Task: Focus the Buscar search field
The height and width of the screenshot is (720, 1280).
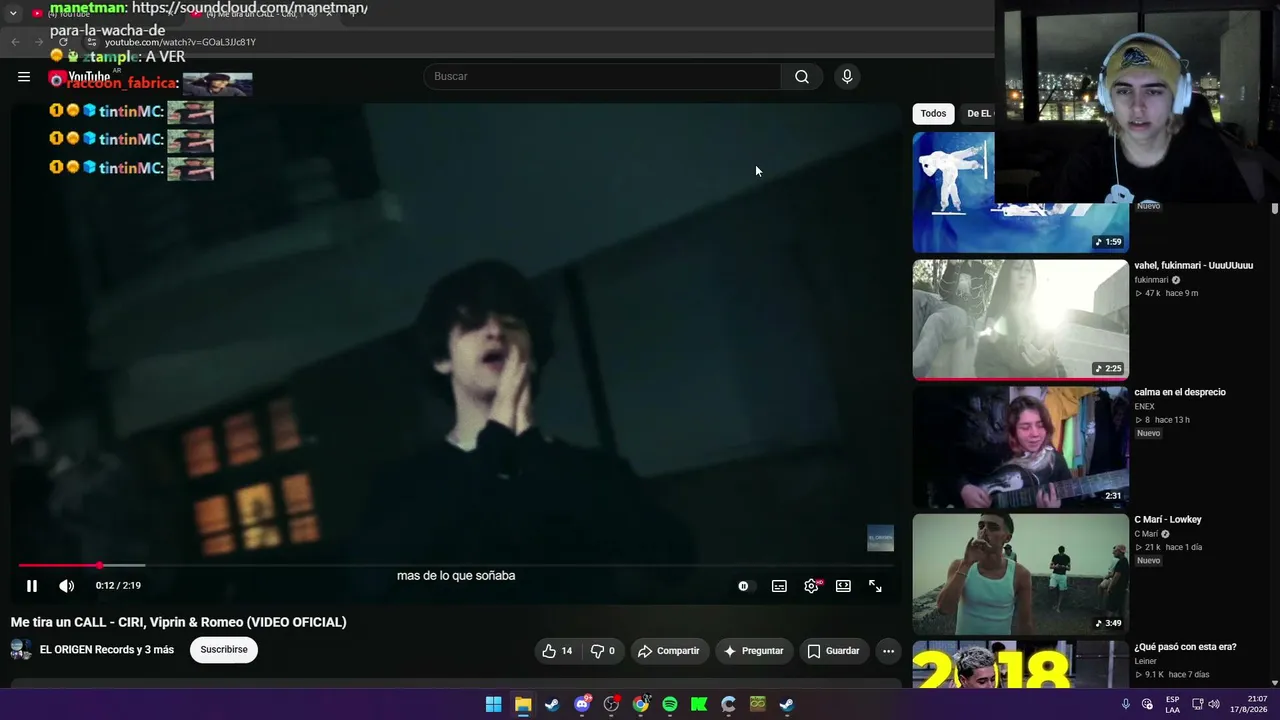Action: 602,77
